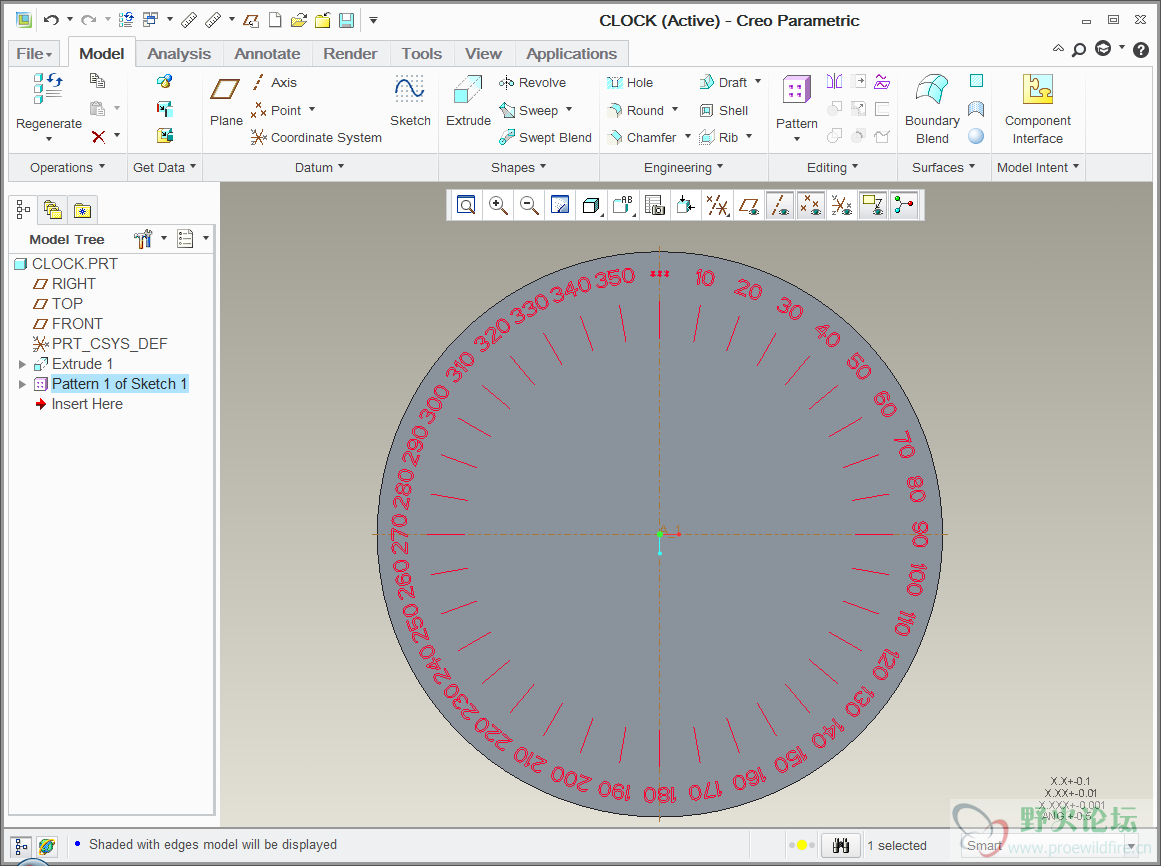Image resolution: width=1161 pixels, height=866 pixels.
Task: Open the Creo help question mark
Action: pyautogui.click(x=1141, y=50)
